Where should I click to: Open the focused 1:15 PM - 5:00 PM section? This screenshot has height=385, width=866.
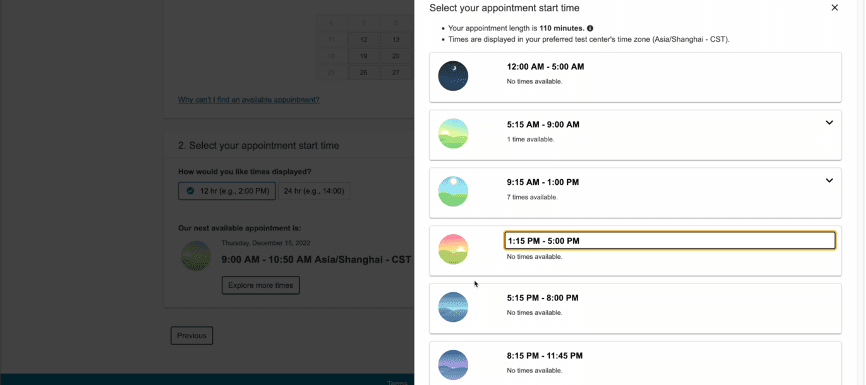669,241
